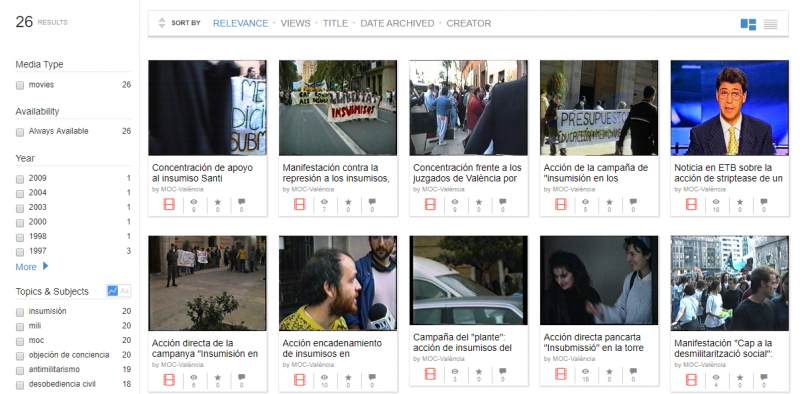The height and width of the screenshot is (394, 800).
Task: Open INSUMISOS street march thumbnail
Action: coord(338,108)
